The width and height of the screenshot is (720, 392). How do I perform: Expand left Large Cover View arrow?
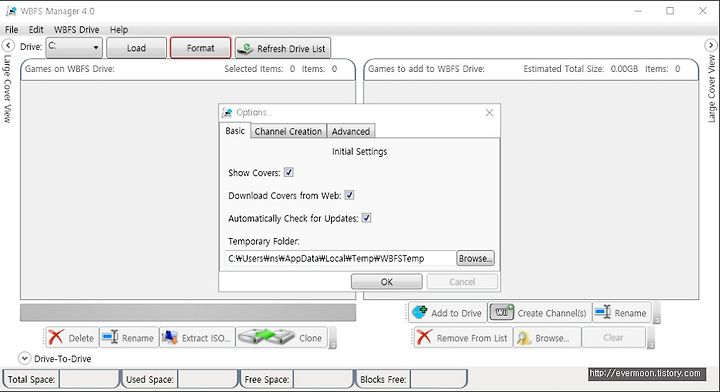tap(8, 45)
